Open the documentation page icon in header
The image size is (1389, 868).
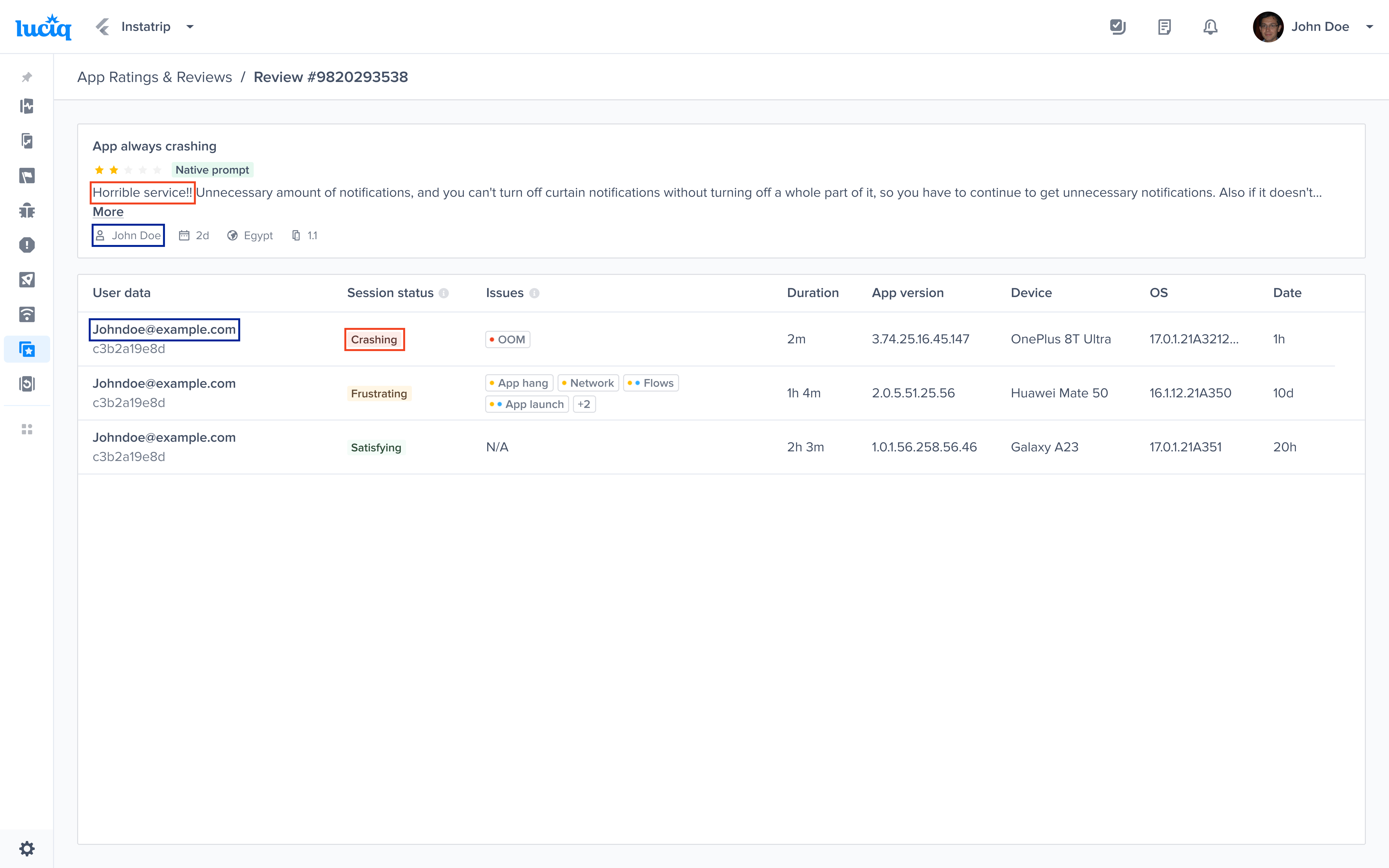[x=1164, y=27]
